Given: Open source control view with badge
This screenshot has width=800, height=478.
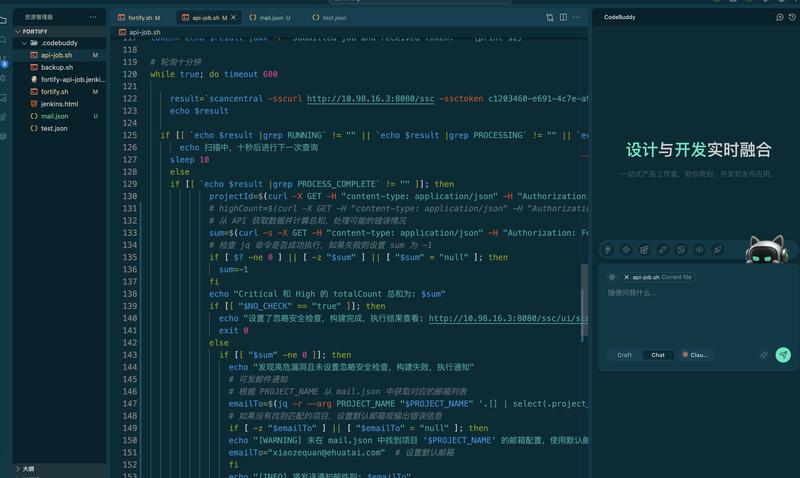Looking at the screenshot, I should 4,62.
